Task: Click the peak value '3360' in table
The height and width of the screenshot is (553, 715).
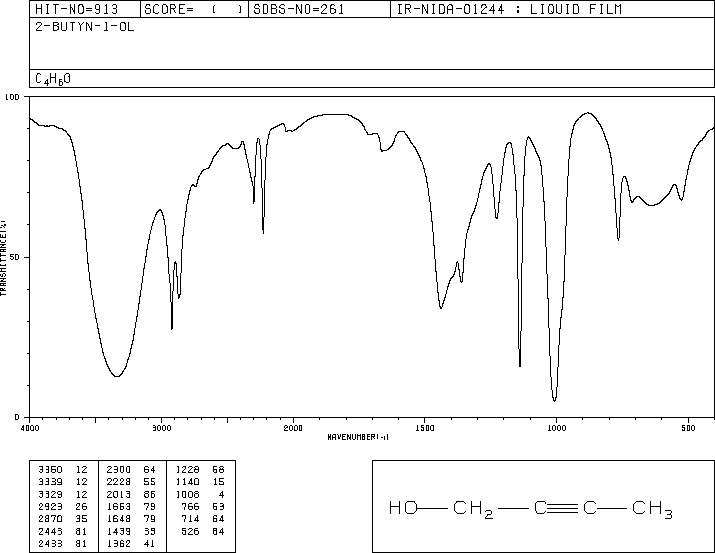Action: pyautogui.click(x=51, y=470)
